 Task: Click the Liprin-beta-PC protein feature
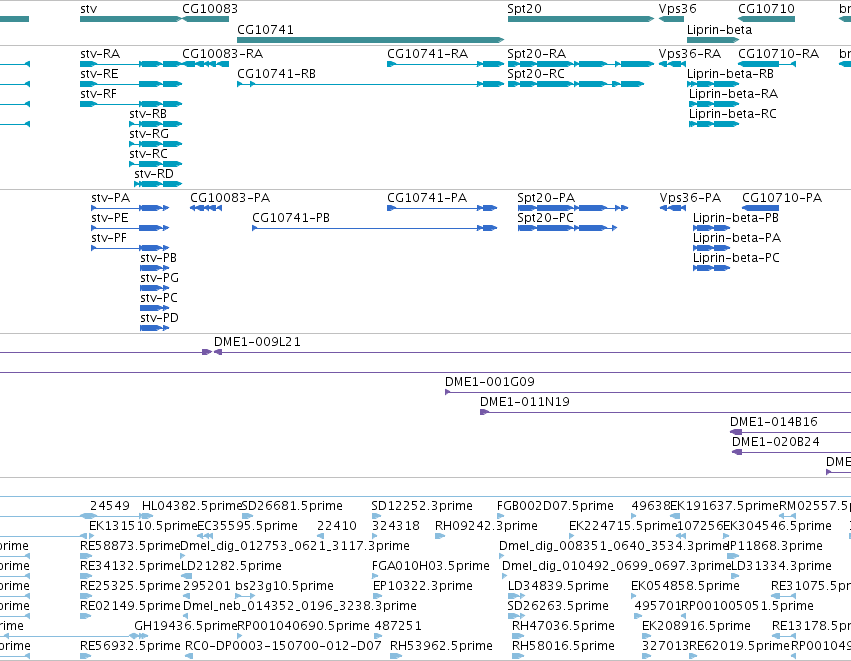click(712, 268)
